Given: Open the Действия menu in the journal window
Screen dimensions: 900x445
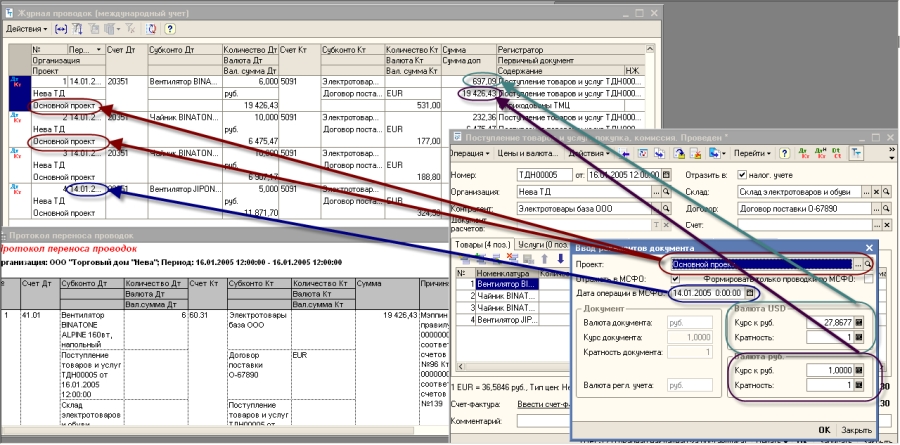Looking at the screenshot, I should tap(26, 28).
